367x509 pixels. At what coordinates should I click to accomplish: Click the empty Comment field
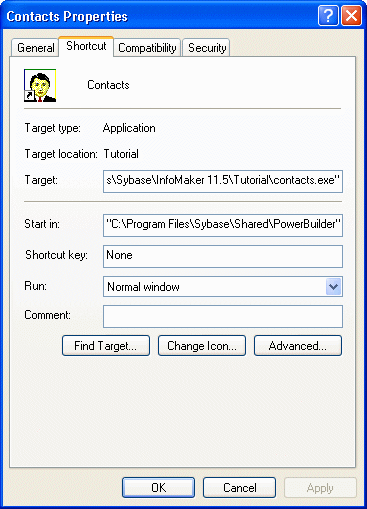click(x=223, y=316)
